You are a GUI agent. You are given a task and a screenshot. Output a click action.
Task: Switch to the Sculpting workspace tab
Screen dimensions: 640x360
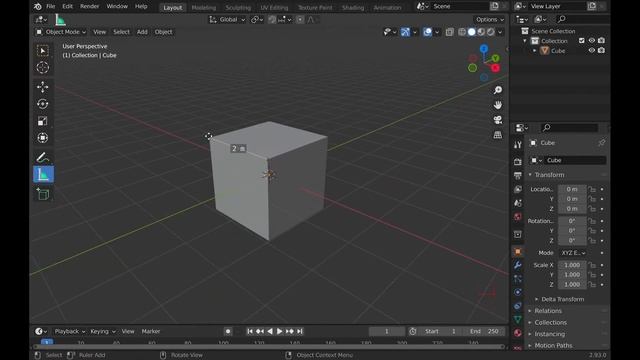point(238,7)
